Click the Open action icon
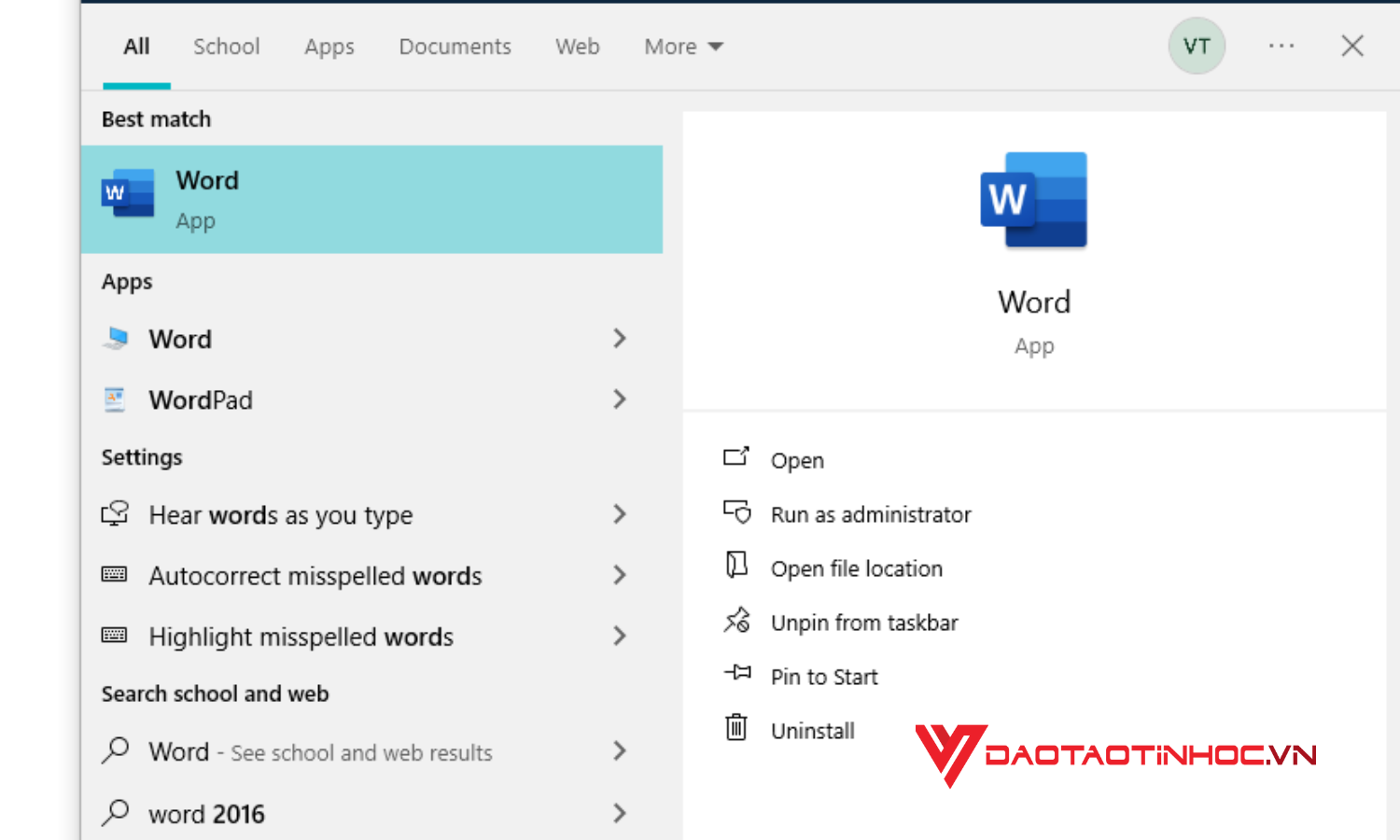 point(736,457)
